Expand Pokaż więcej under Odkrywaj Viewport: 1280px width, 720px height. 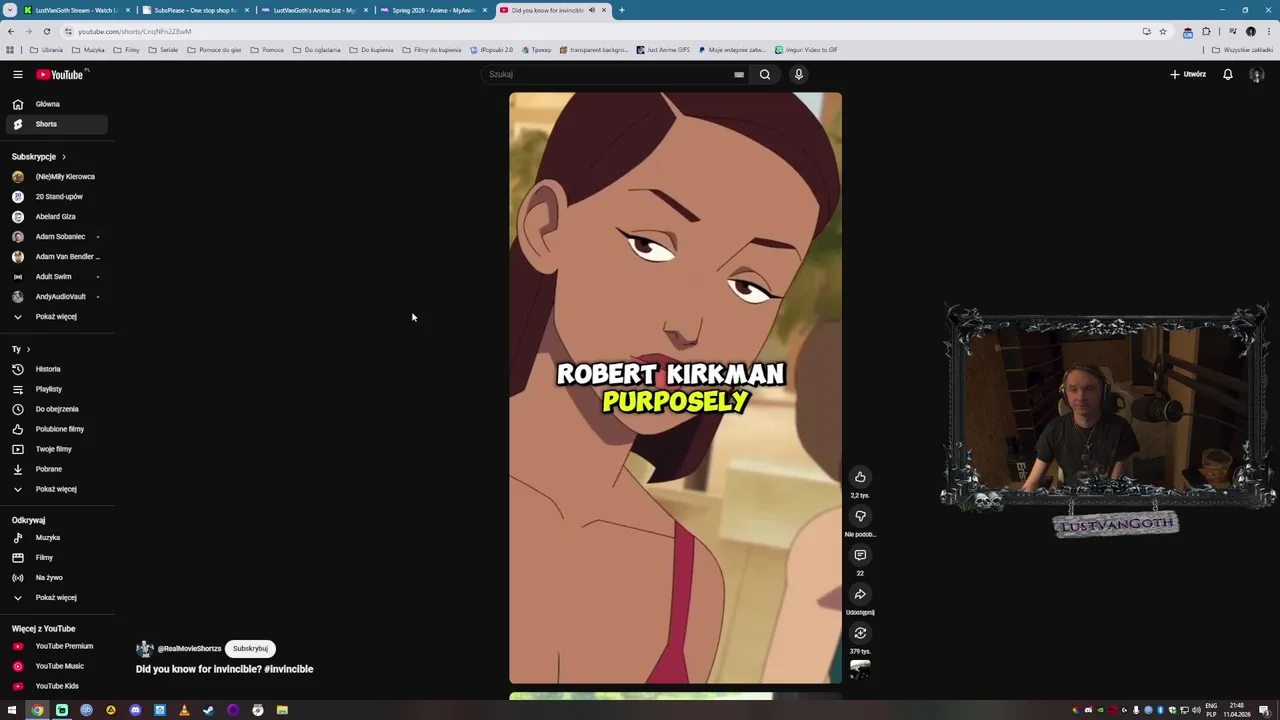pos(55,598)
